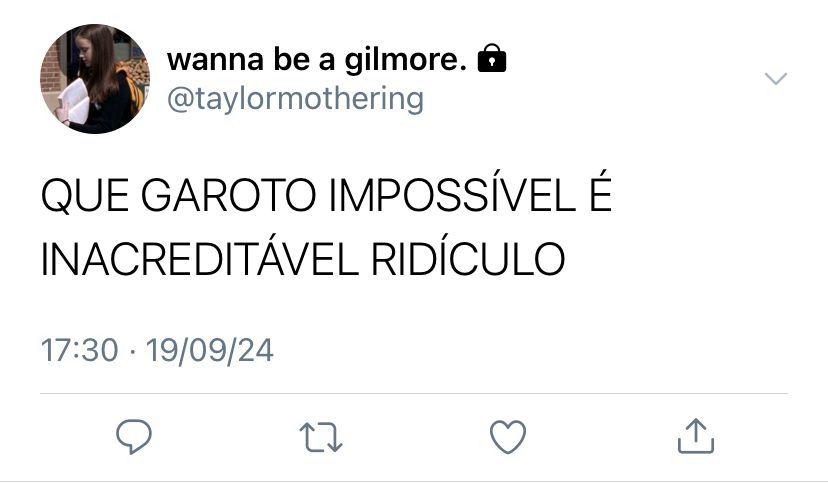Click the 17:30 timestamp

pyautogui.click(x=79, y=350)
